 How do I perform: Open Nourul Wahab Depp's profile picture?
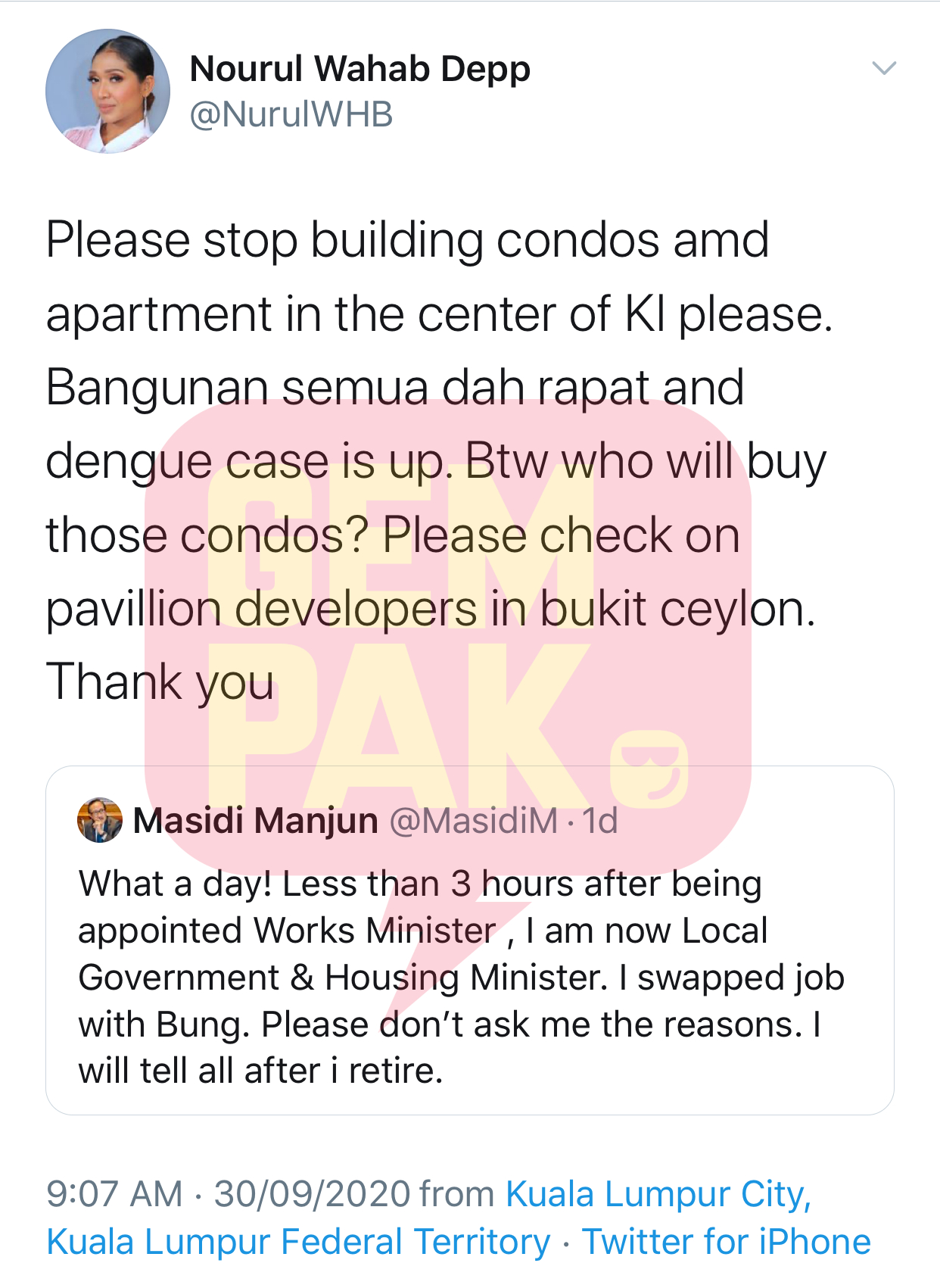(107, 92)
